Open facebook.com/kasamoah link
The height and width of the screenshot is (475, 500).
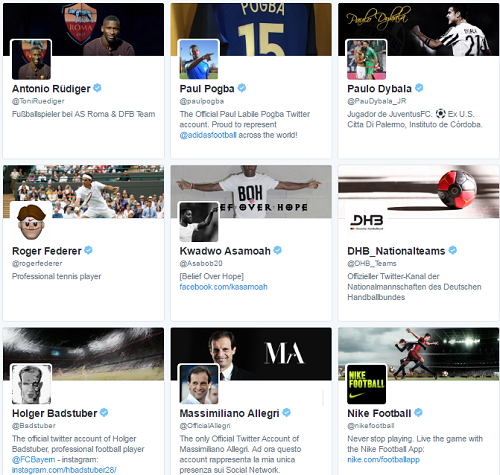(223, 287)
